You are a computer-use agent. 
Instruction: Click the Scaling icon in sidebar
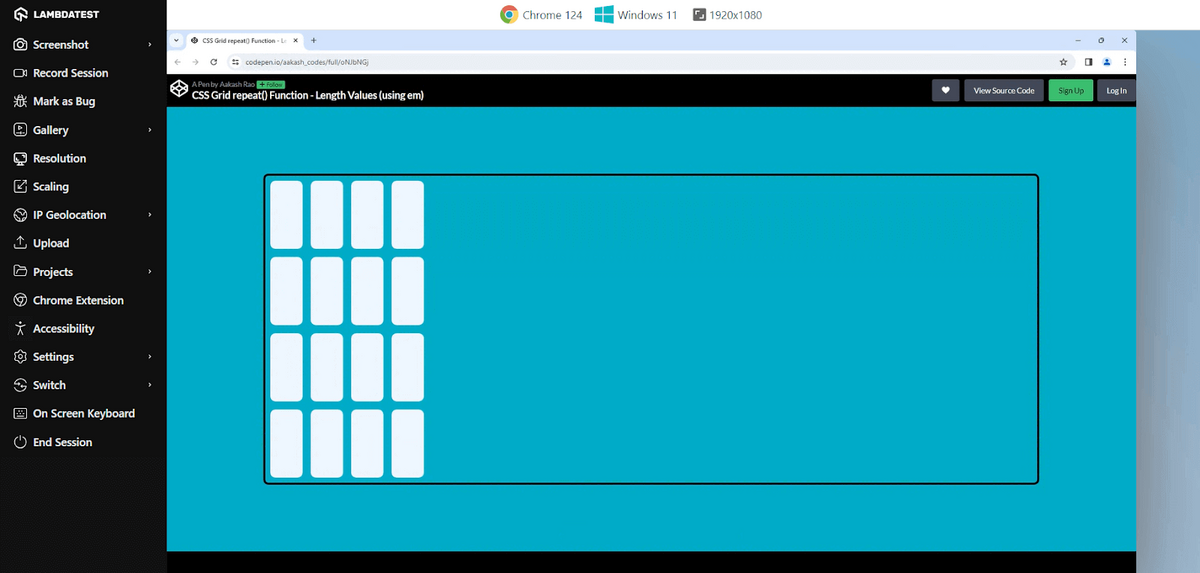(x=20, y=186)
